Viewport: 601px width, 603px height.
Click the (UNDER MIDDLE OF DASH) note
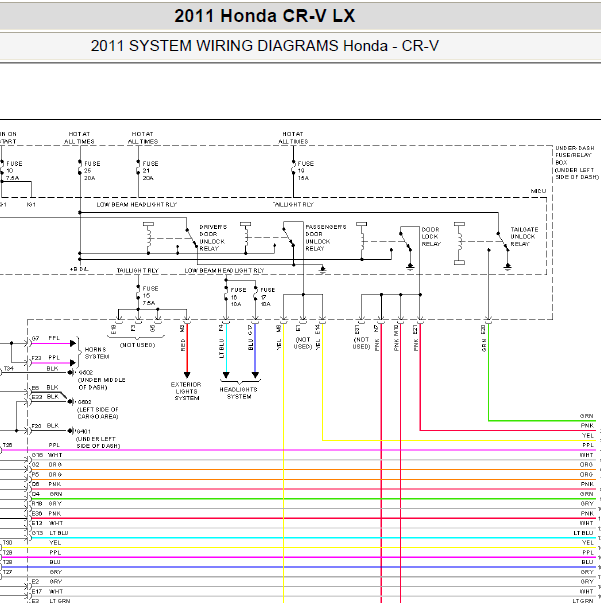point(102,384)
